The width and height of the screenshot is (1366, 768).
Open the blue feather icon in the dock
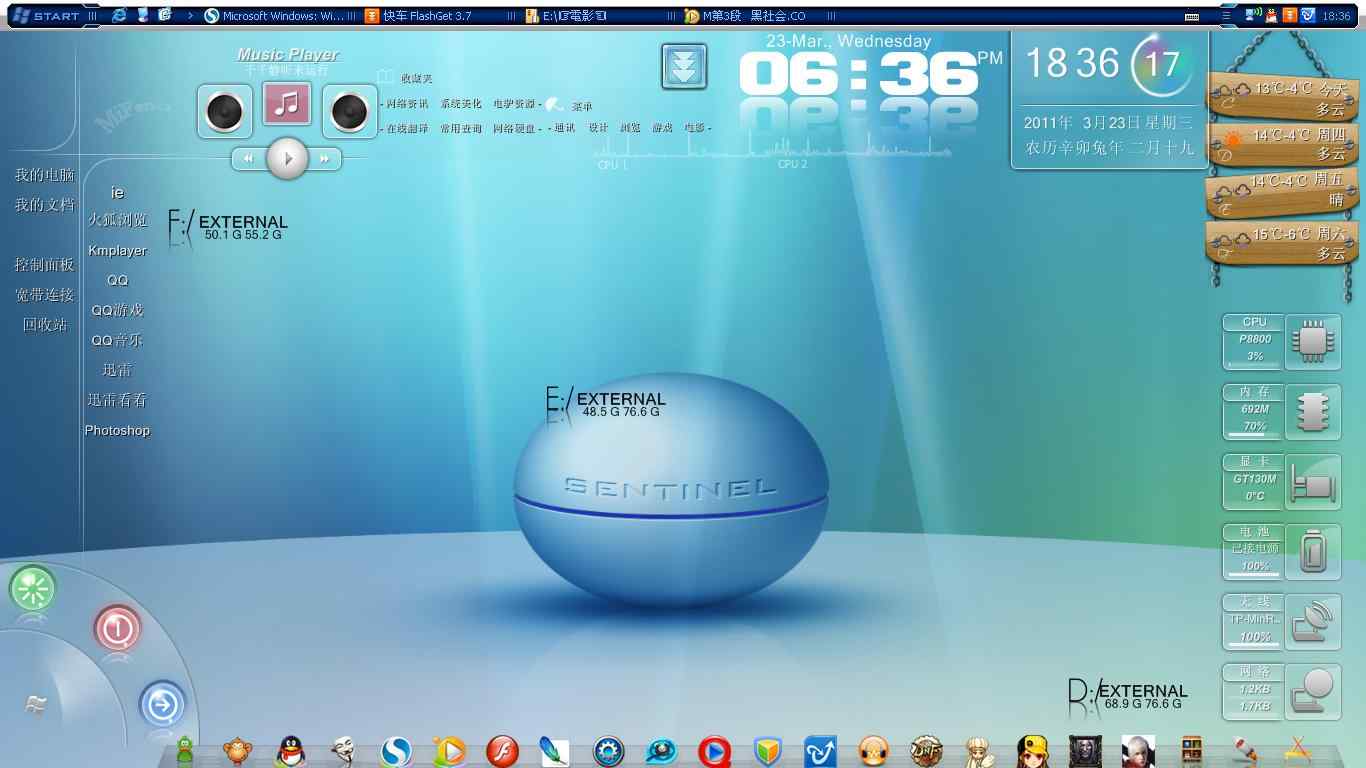point(554,750)
